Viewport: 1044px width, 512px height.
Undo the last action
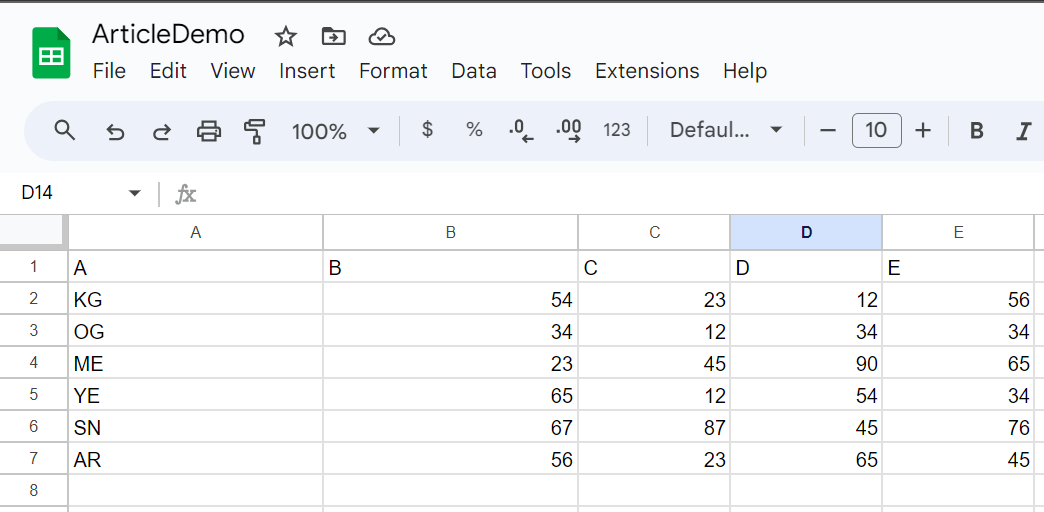(115, 131)
